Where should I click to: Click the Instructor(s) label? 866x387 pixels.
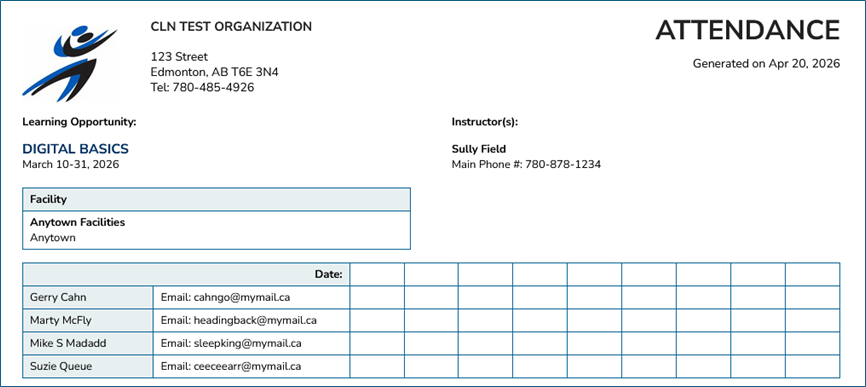485,122
